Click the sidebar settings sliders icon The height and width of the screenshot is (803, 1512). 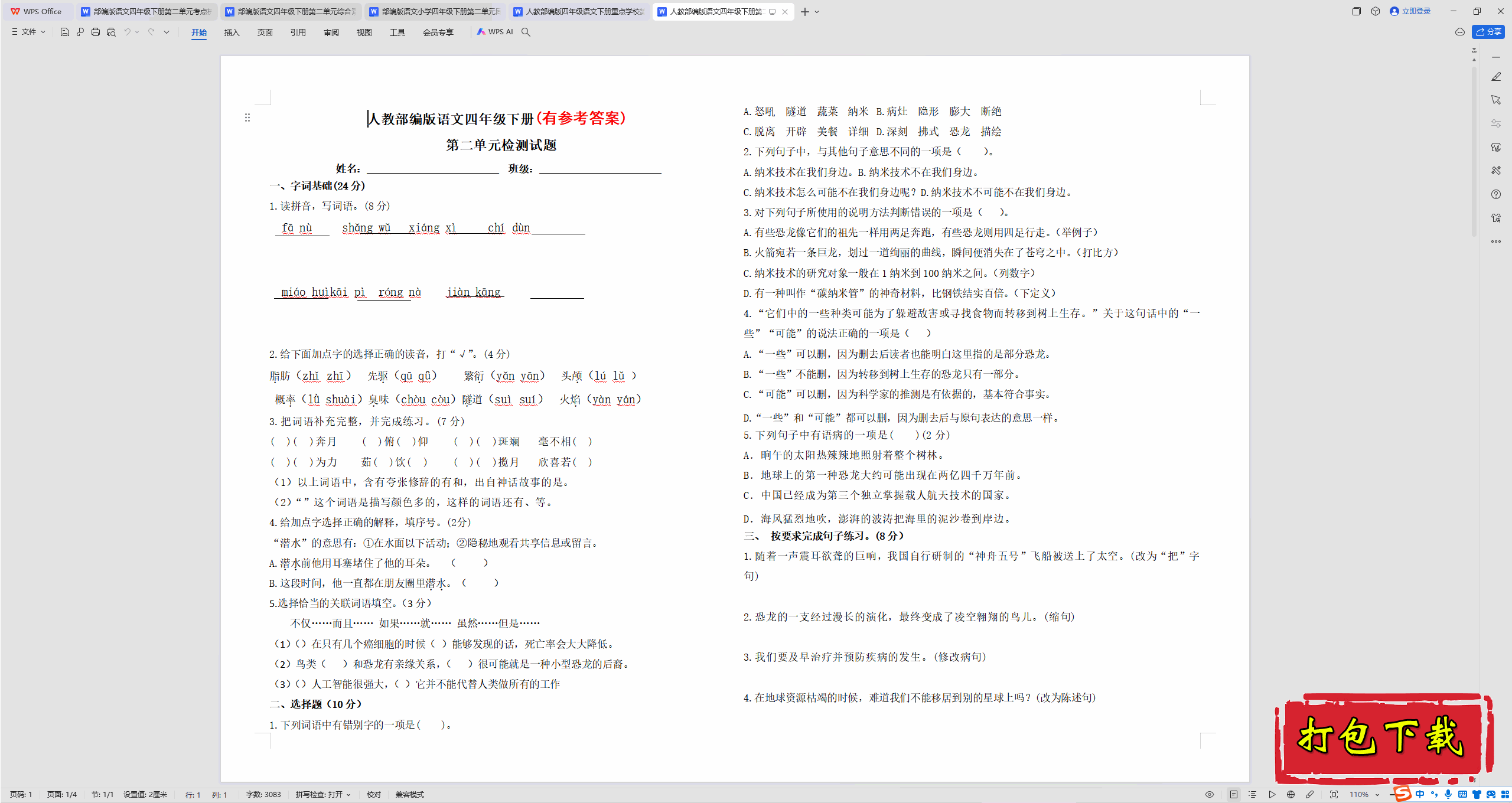tap(1496, 123)
